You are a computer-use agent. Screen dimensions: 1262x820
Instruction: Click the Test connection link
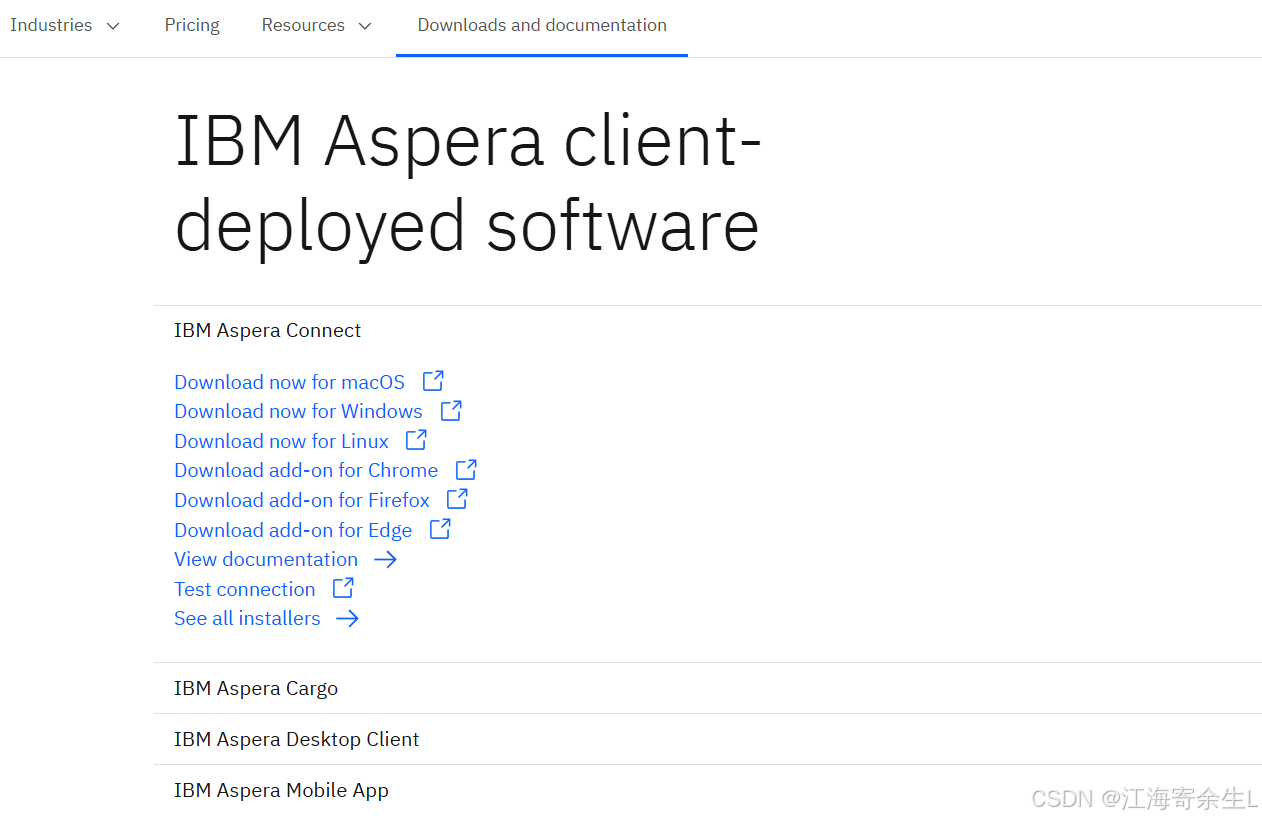[x=244, y=589]
